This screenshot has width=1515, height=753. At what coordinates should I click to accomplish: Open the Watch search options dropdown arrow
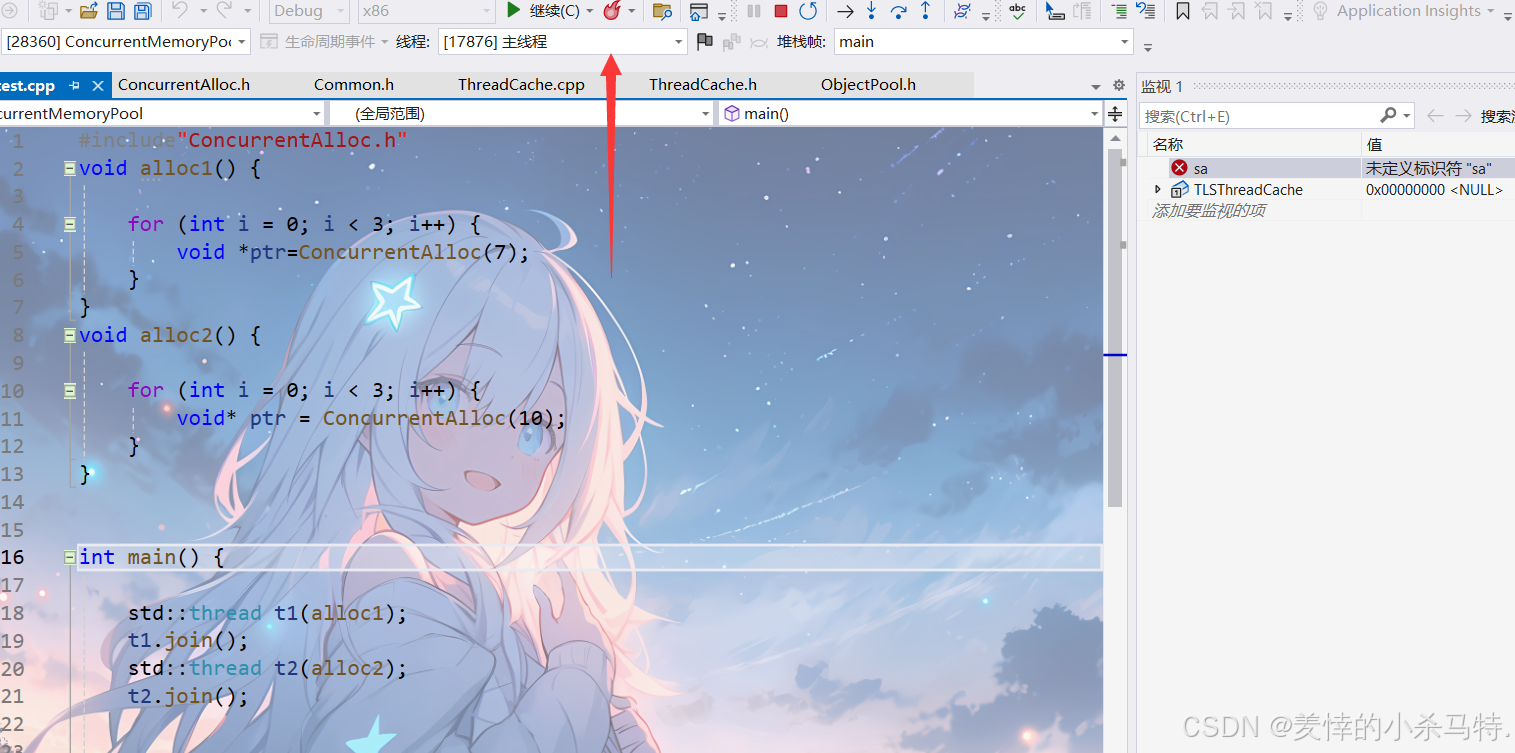[x=1407, y=116]
